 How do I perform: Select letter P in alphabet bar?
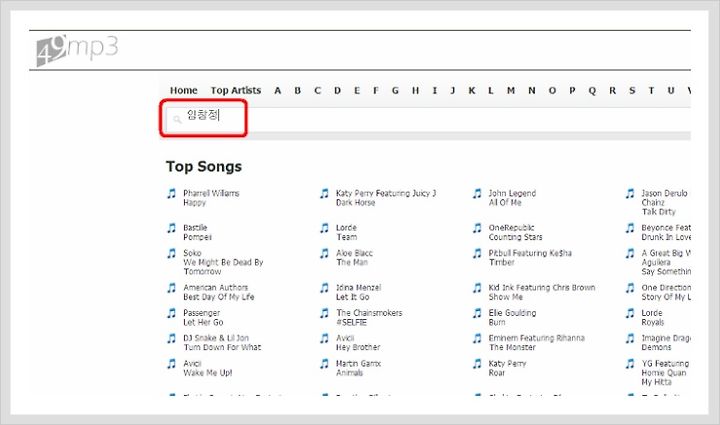[572, 90]
